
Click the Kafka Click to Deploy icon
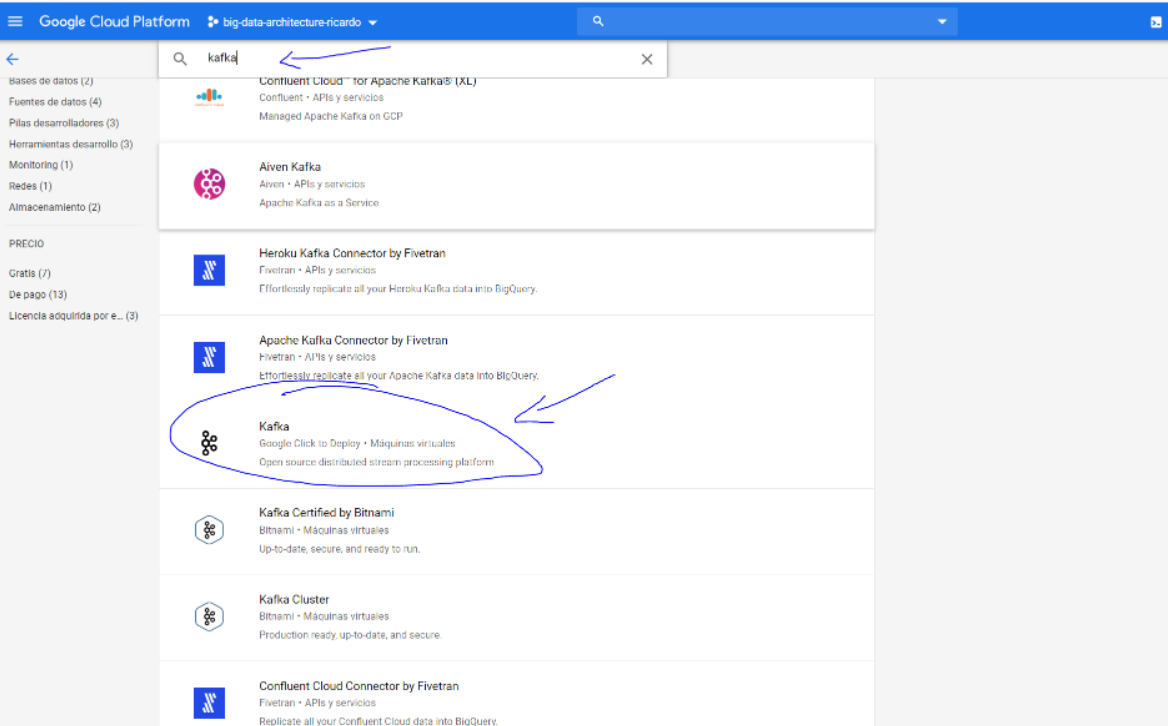[209, 444]
